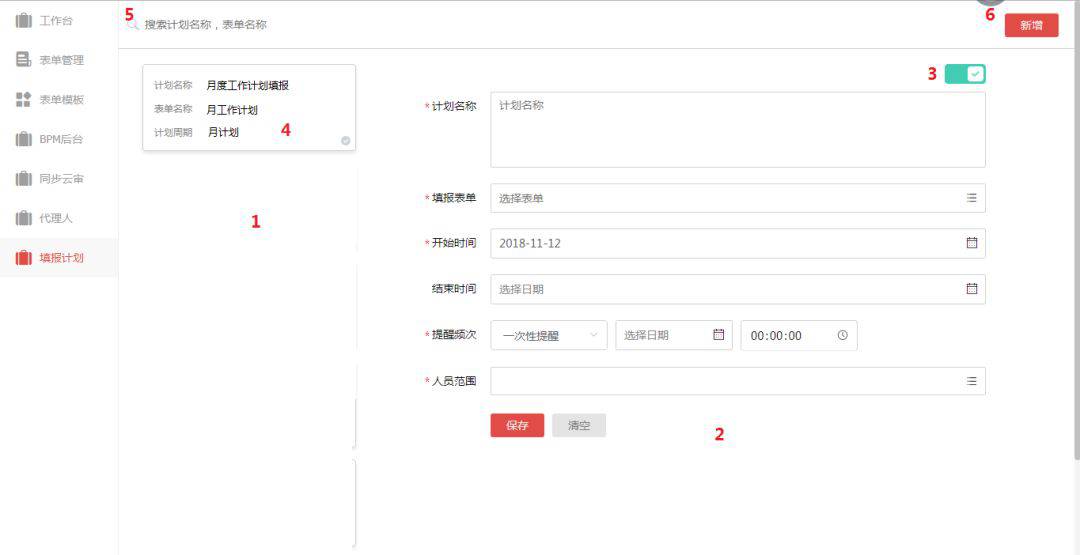Open the 选择表单 selector
The image size is (1080, 555).
(x=730, y=198)
